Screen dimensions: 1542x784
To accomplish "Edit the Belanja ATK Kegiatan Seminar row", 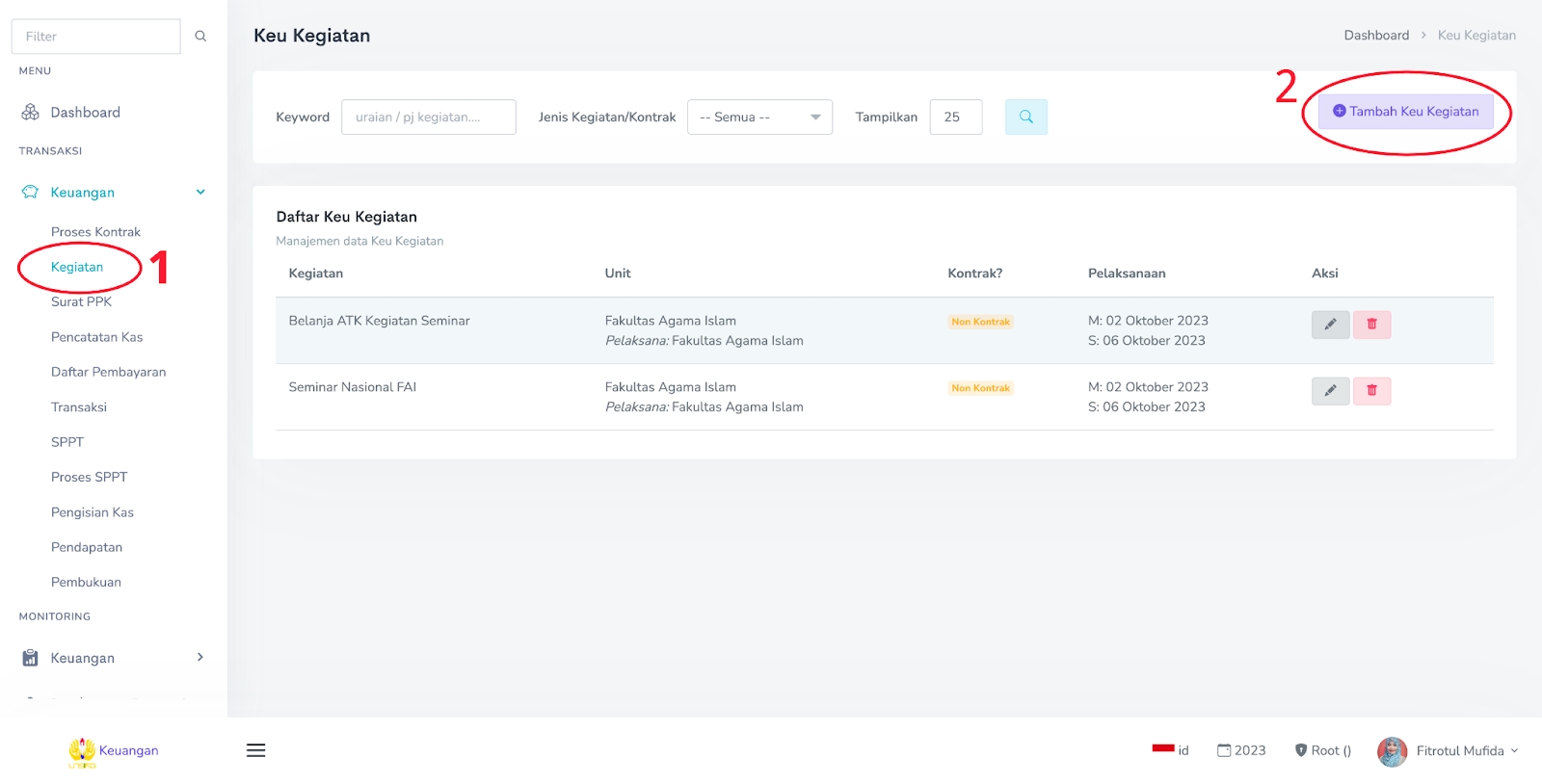I will pyautogui.click(x=1330, y=325).
